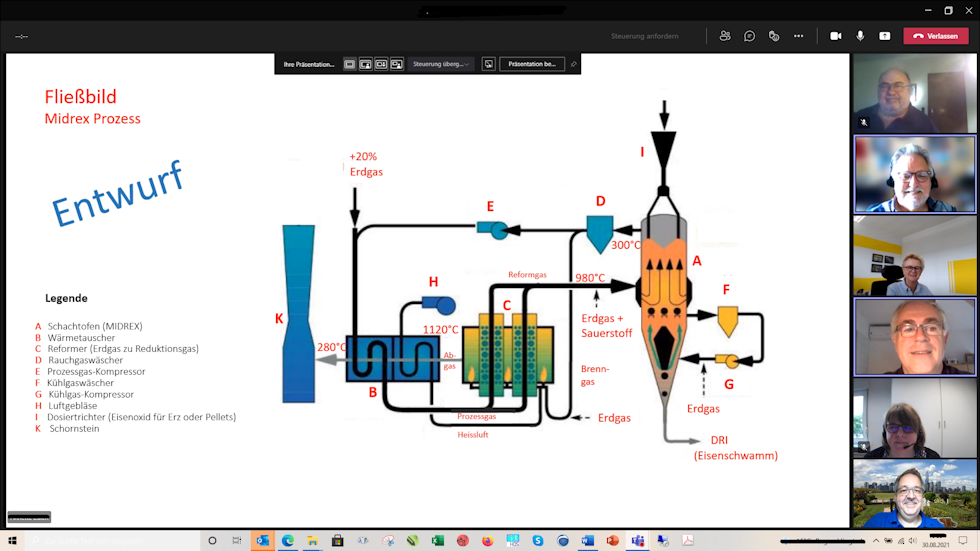The image size is (980, 551).
Task: Click legend entry Rauchgaswäscher
Action: click(x=86, y=360)
